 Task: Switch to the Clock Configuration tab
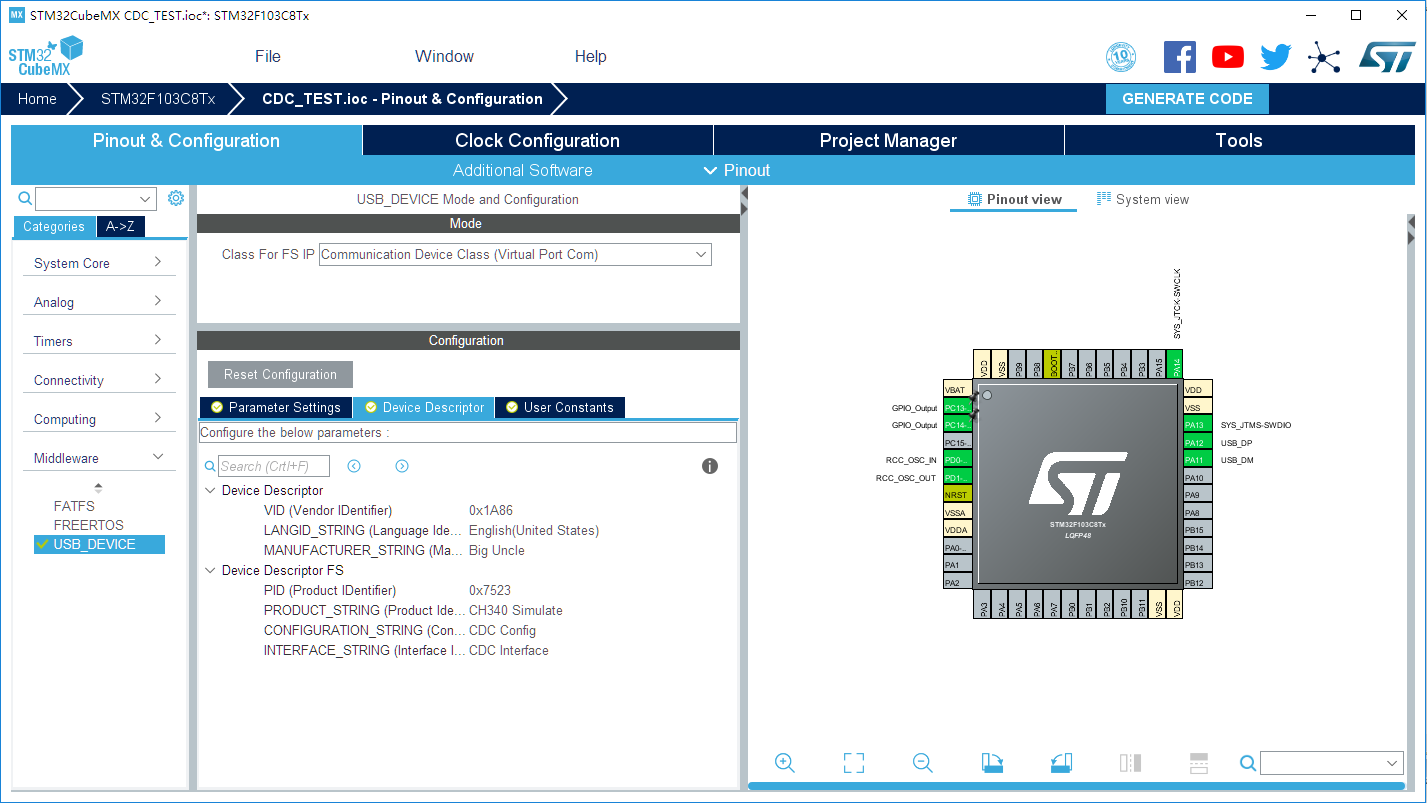536,140
